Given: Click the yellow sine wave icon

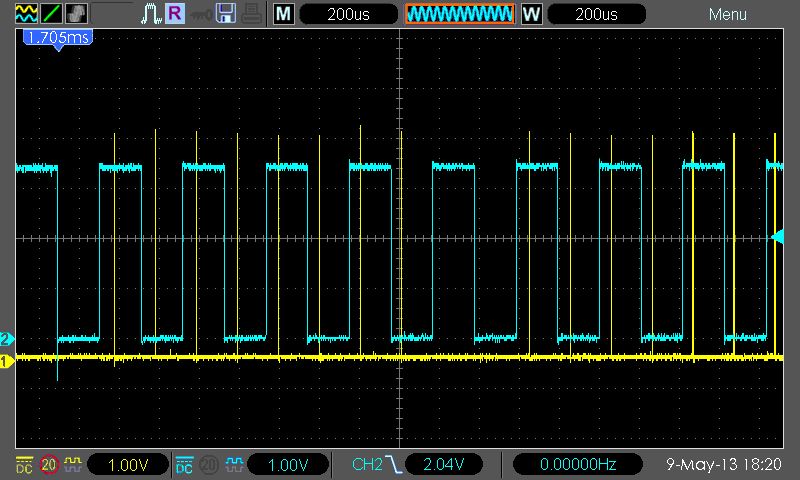Looking at the screenshot, I should point(26,14).
